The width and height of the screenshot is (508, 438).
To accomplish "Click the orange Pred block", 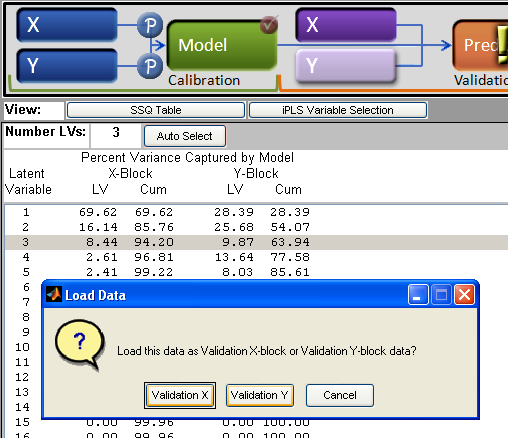I will (x=480, y=45).
